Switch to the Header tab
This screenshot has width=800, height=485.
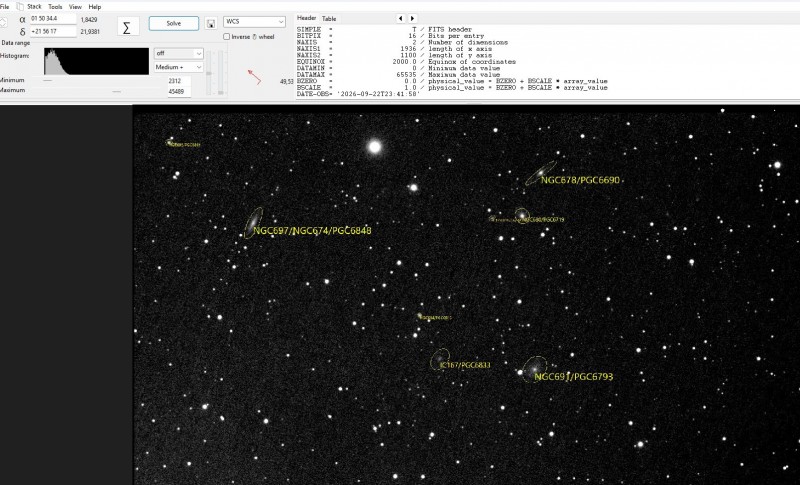pyautogui.click(x=307, y=18)
